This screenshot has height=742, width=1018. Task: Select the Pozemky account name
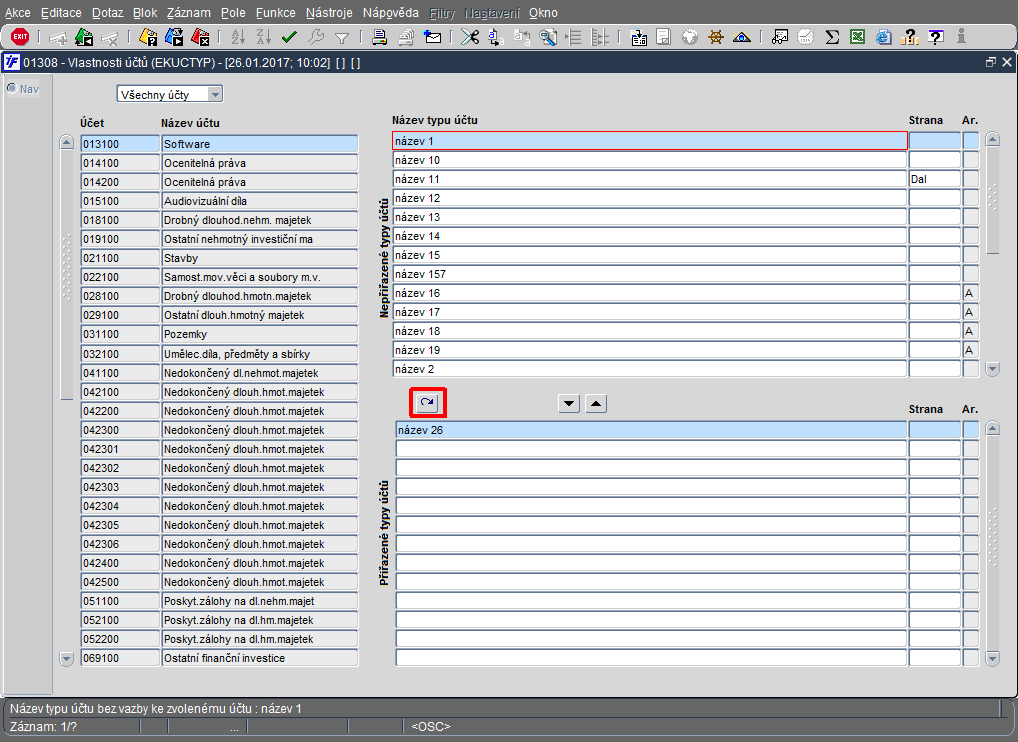[260, 334]
